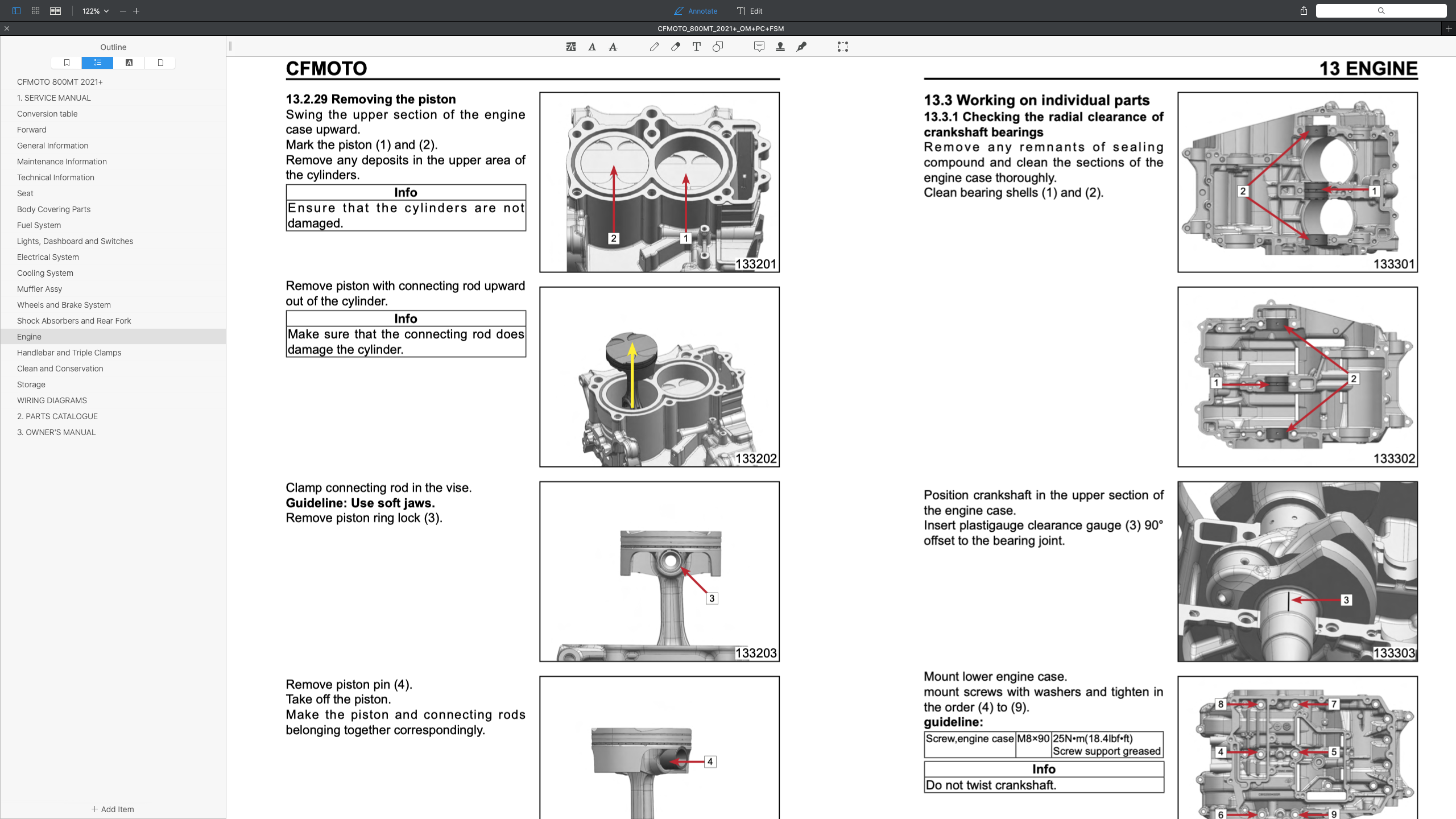This screenshot has height=819, width=1456.
Task: Switch to the Edit mode tab
Action: tap(750, 11)
